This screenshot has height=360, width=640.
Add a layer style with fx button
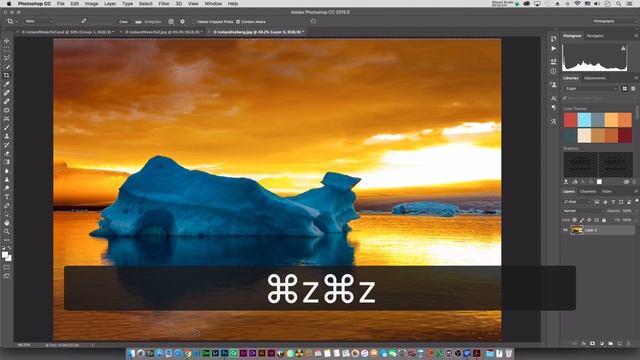(x=584, y=344)
